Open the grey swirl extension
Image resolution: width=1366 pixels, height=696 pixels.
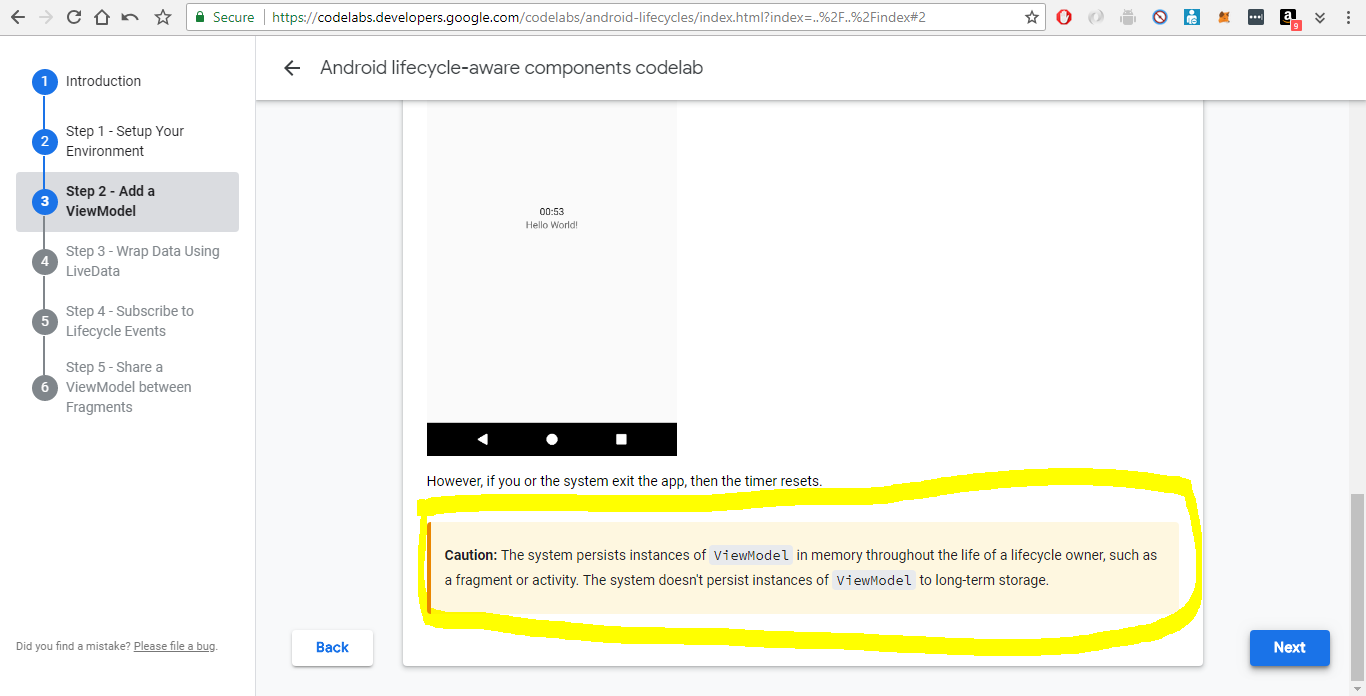point(1096,17)
